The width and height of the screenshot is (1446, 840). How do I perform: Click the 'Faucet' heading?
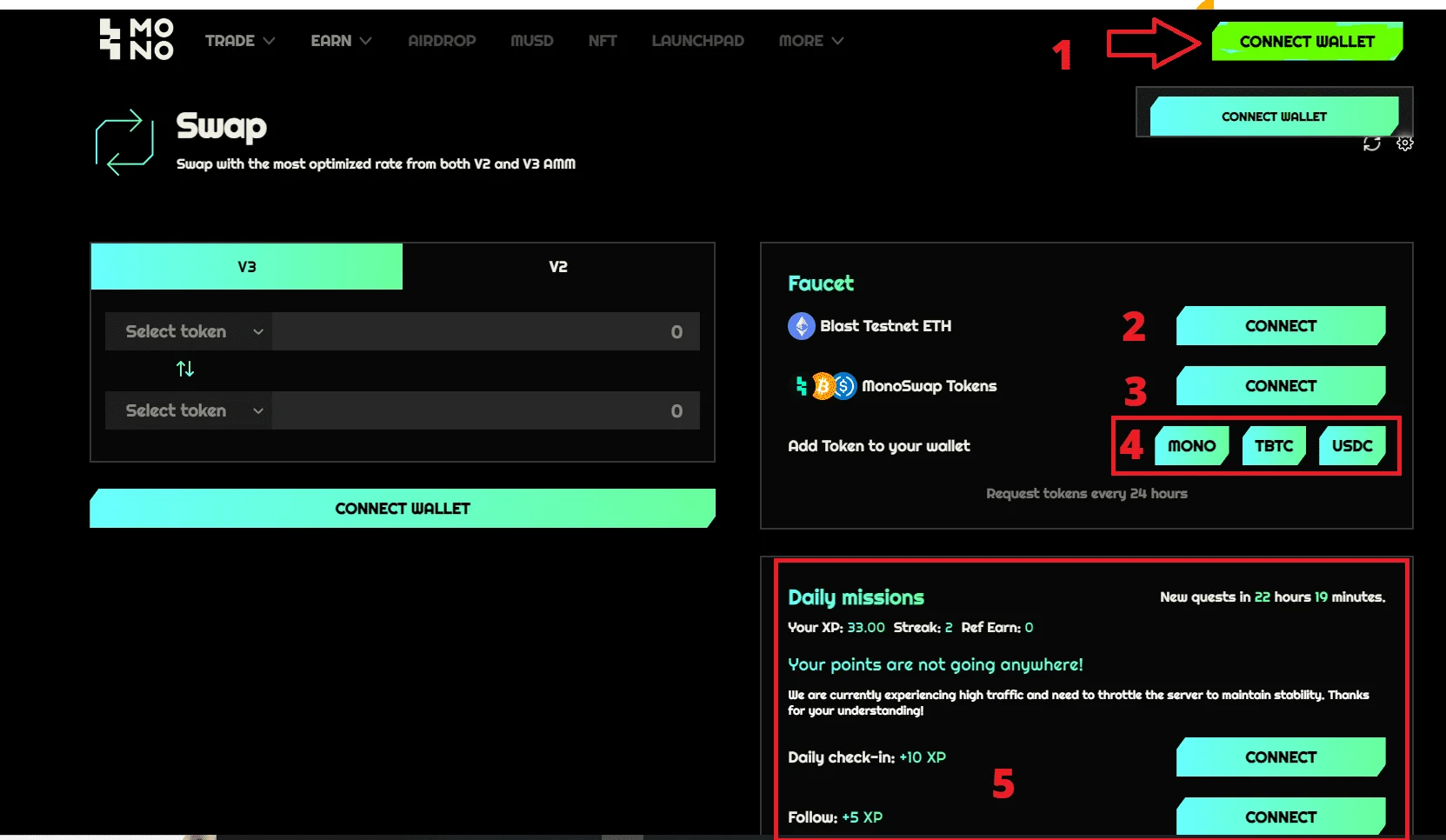coord(821,283)
